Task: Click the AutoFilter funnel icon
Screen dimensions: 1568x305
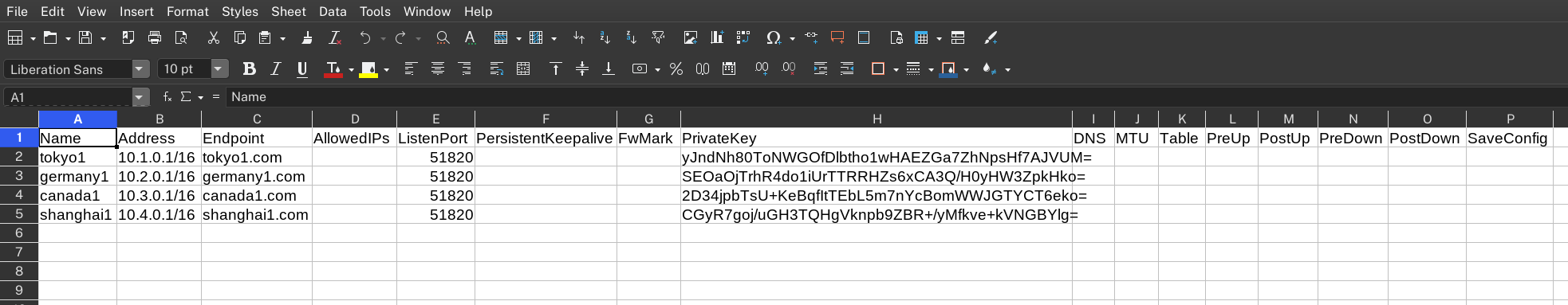Action: (658, 37)
